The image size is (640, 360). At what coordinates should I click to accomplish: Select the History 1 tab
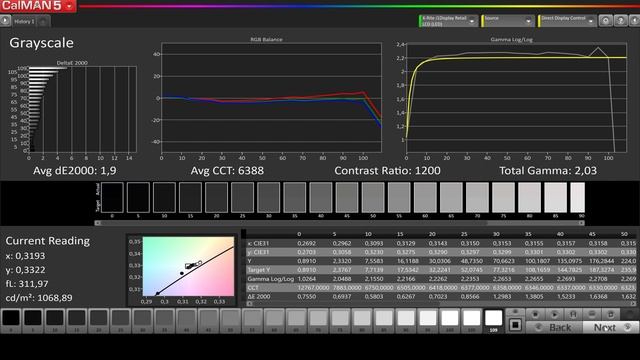point(24,21)
